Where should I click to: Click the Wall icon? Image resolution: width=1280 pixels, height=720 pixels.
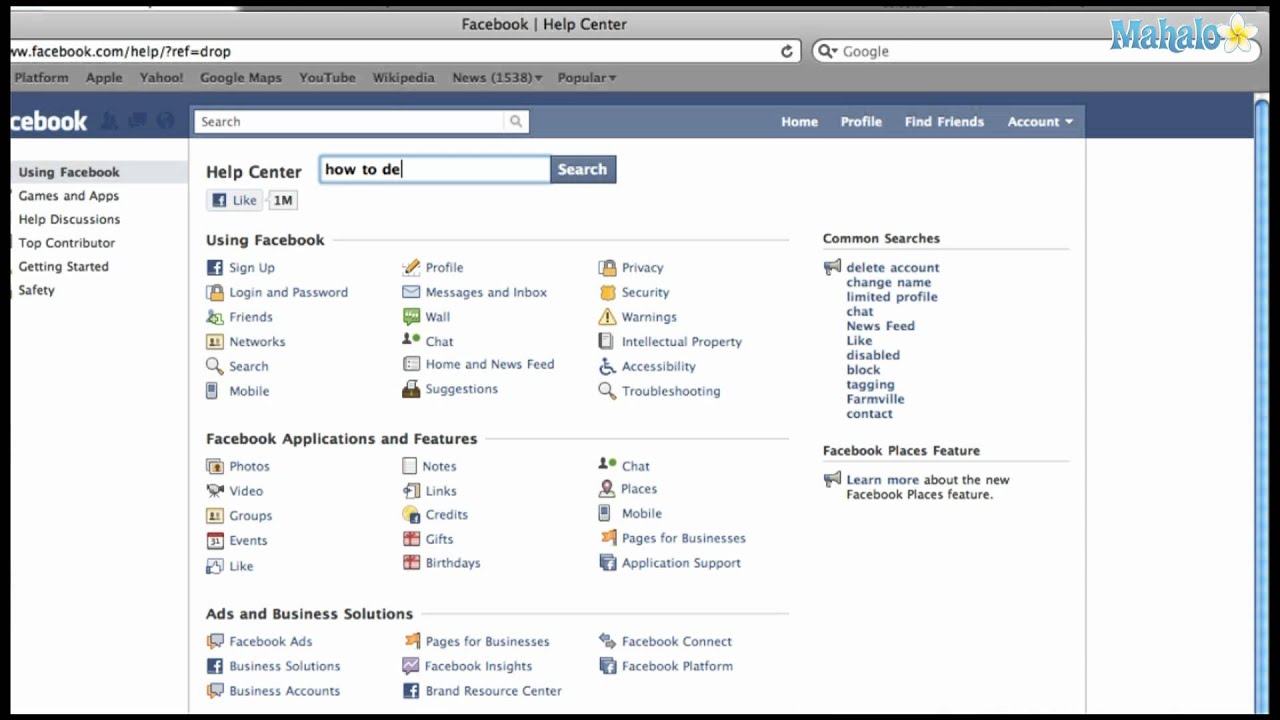tap(411, 317)
